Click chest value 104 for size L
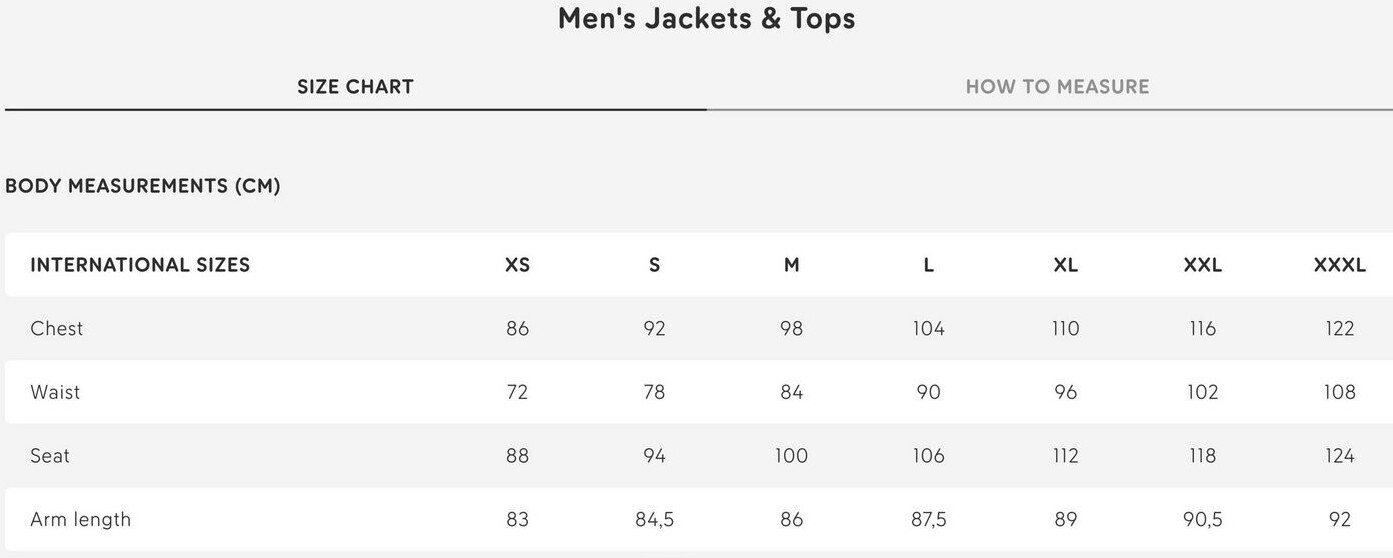The width and height of the screenshot is (1393, 558). pos(928,329)
